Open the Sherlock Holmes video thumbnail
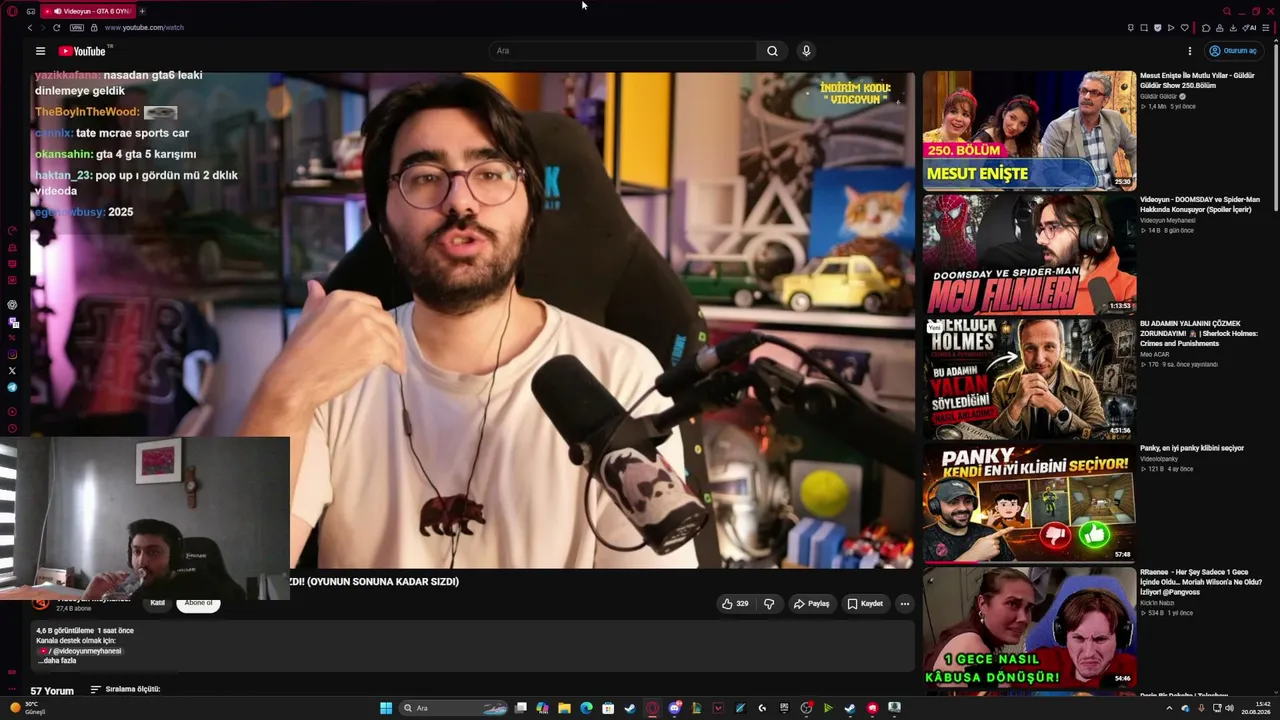Screen dimensions: 1280x720 (x=1029, y=378)
